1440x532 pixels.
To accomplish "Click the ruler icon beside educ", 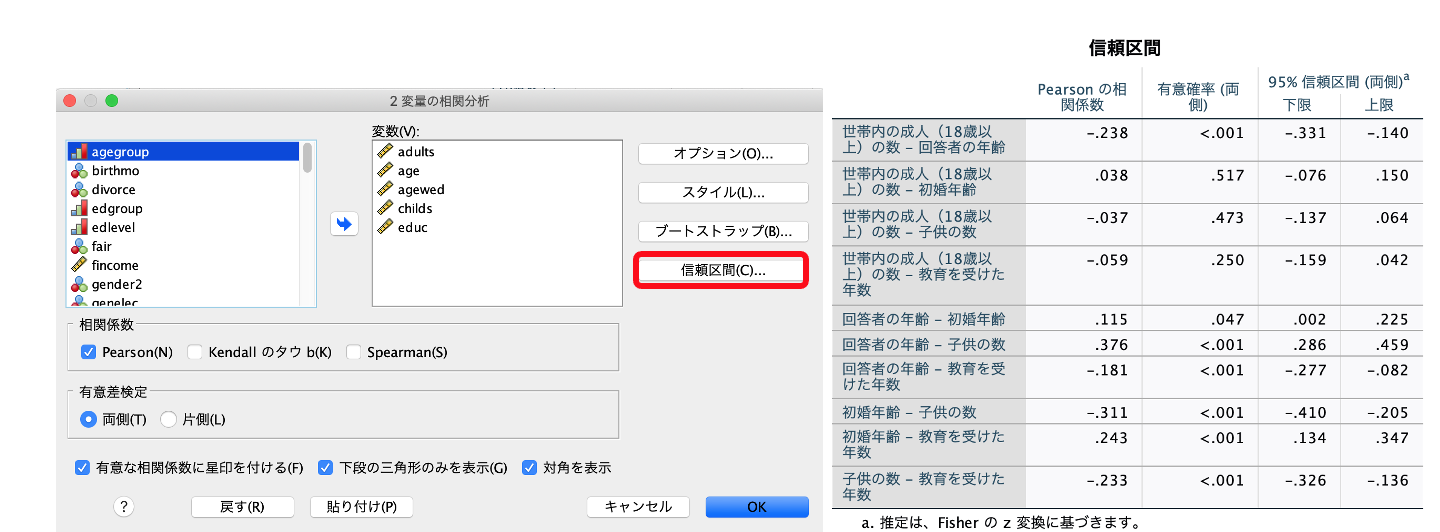I will 384,228.
